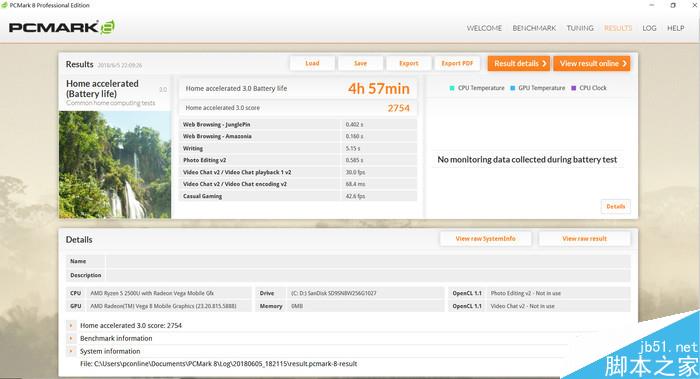Image resolution: width=700 pixels, height=379 pixels.
Task: Click the Description field in Details
Action: (x=367, y=275)
